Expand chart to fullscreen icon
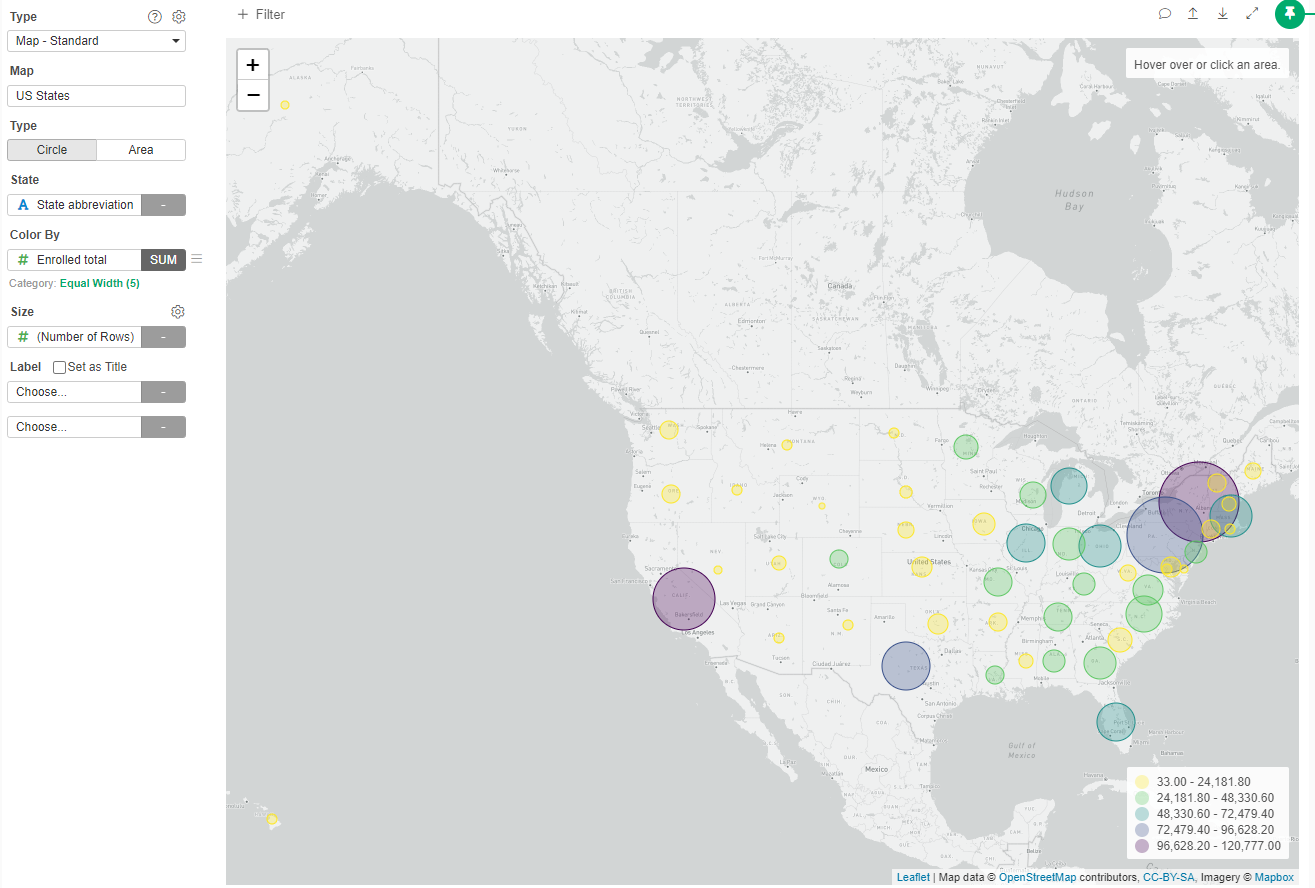This screenshot has height=888, width=1315. click(1252, 14)
